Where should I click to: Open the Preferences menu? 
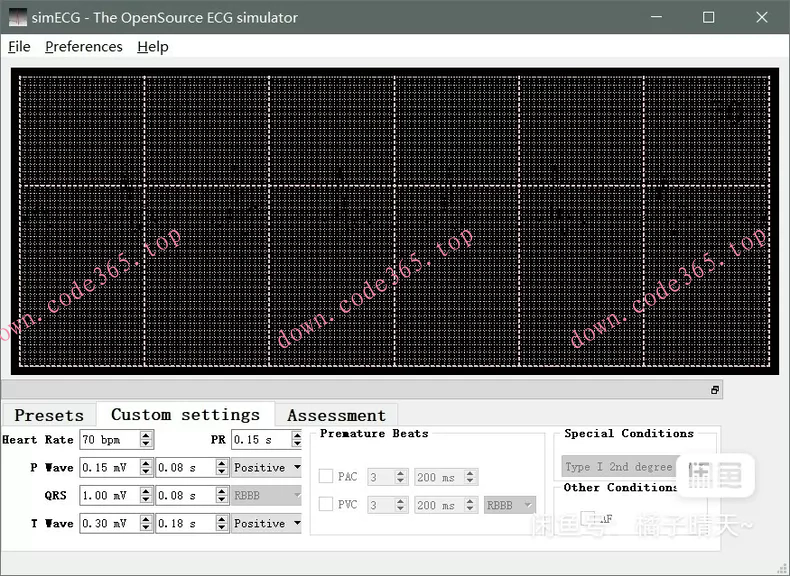(83, 47)
